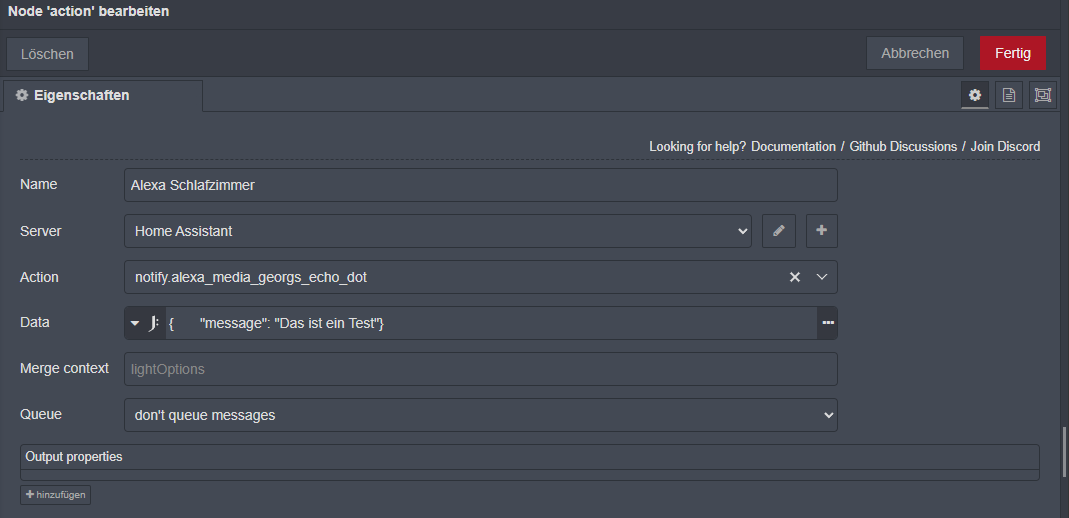1069x518 pixels.
Task: Add new server with plus icon
Action: [x=821, y=231]
